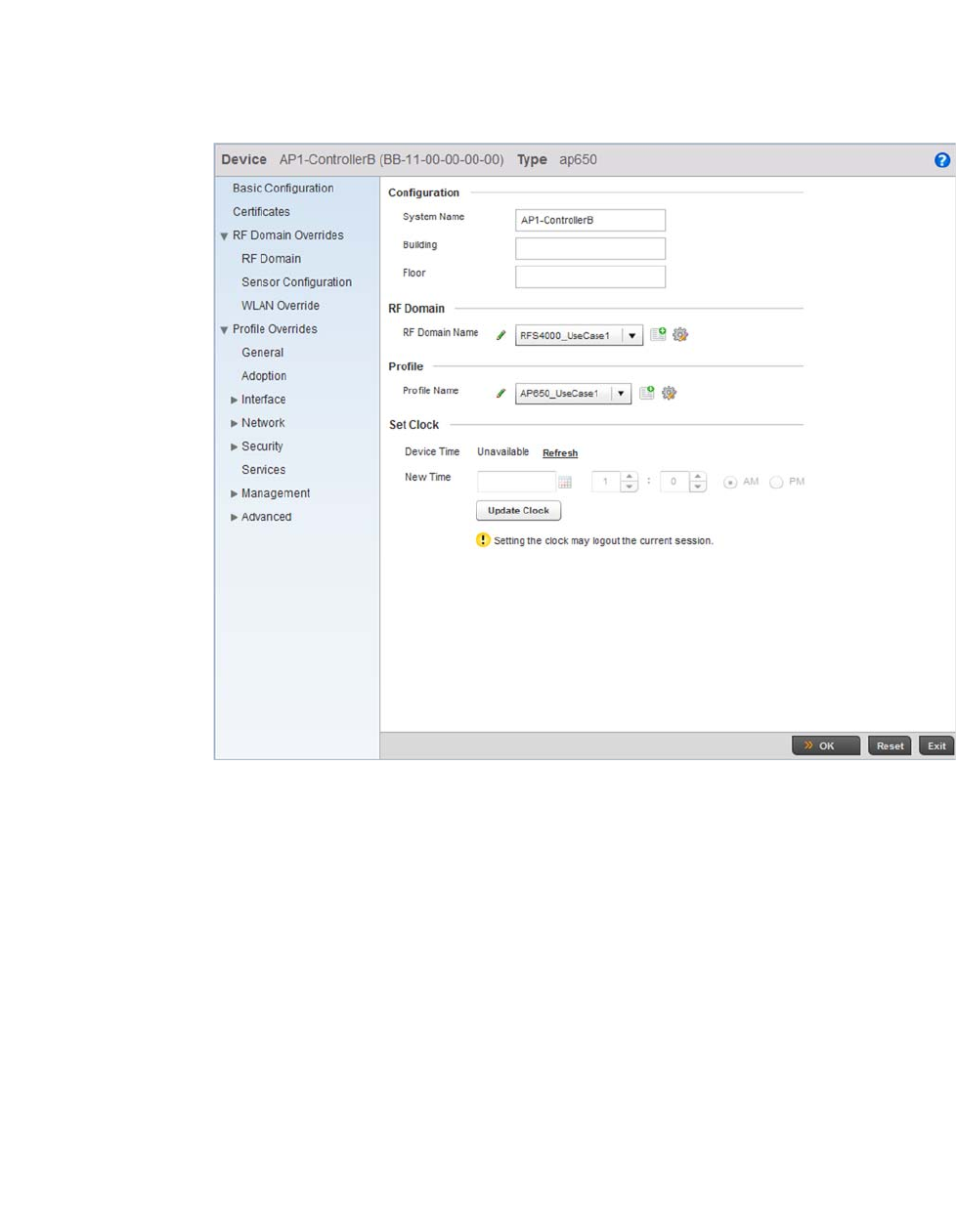Image resolution: width=956 pixels, height=1232 pixels.
Task: Open the calendar picker for New Time
Action: pyautogui.click(x=565, y=482)
